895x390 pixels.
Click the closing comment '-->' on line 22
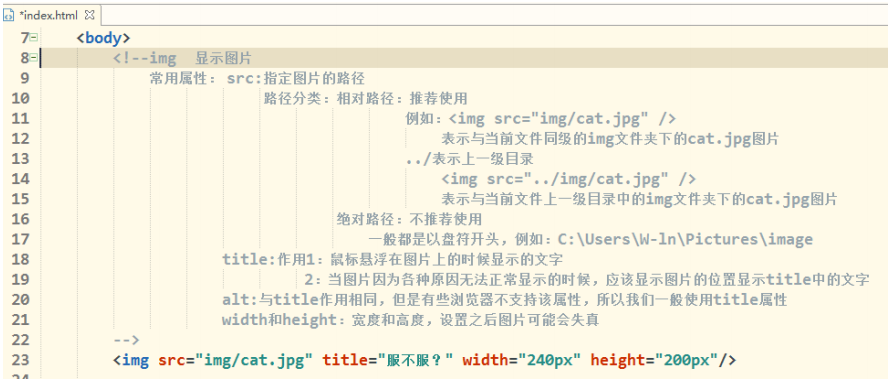pyautogui.click(x=126, y=339)
